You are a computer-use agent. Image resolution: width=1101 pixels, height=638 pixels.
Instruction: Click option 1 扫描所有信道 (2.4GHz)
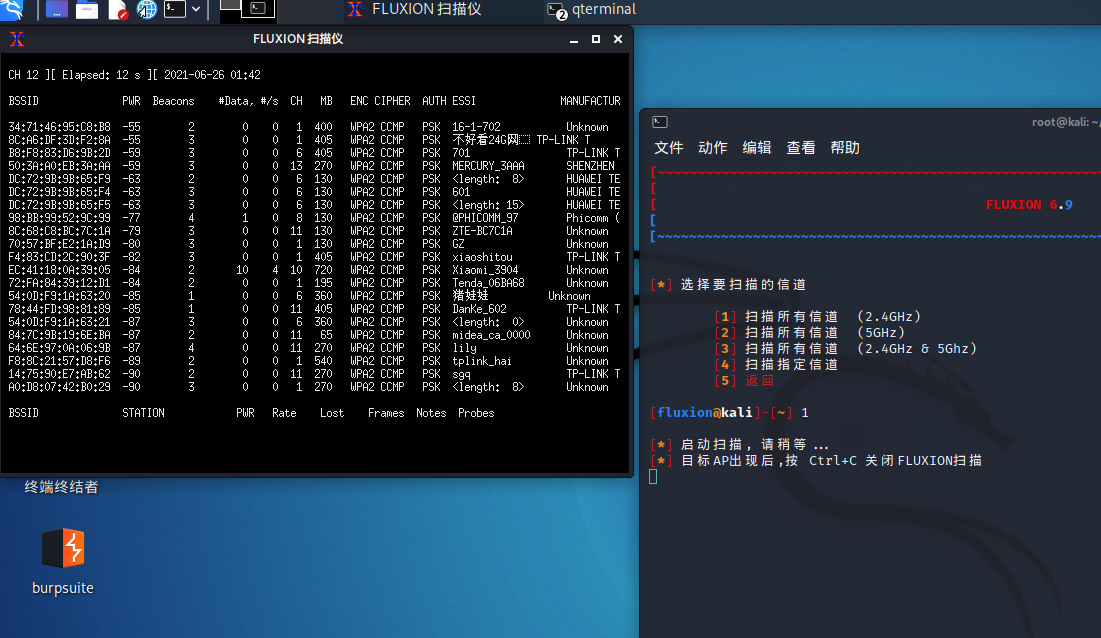tap(818, 317)
